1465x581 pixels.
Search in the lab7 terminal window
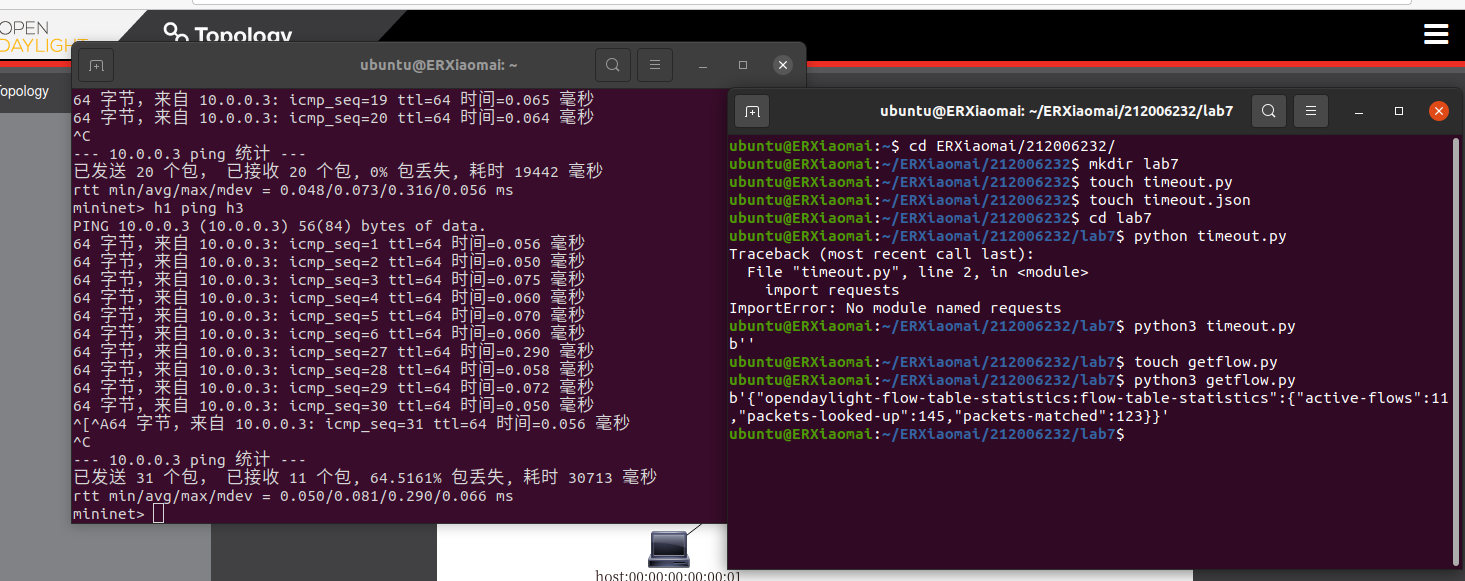tap(1268, 111)
